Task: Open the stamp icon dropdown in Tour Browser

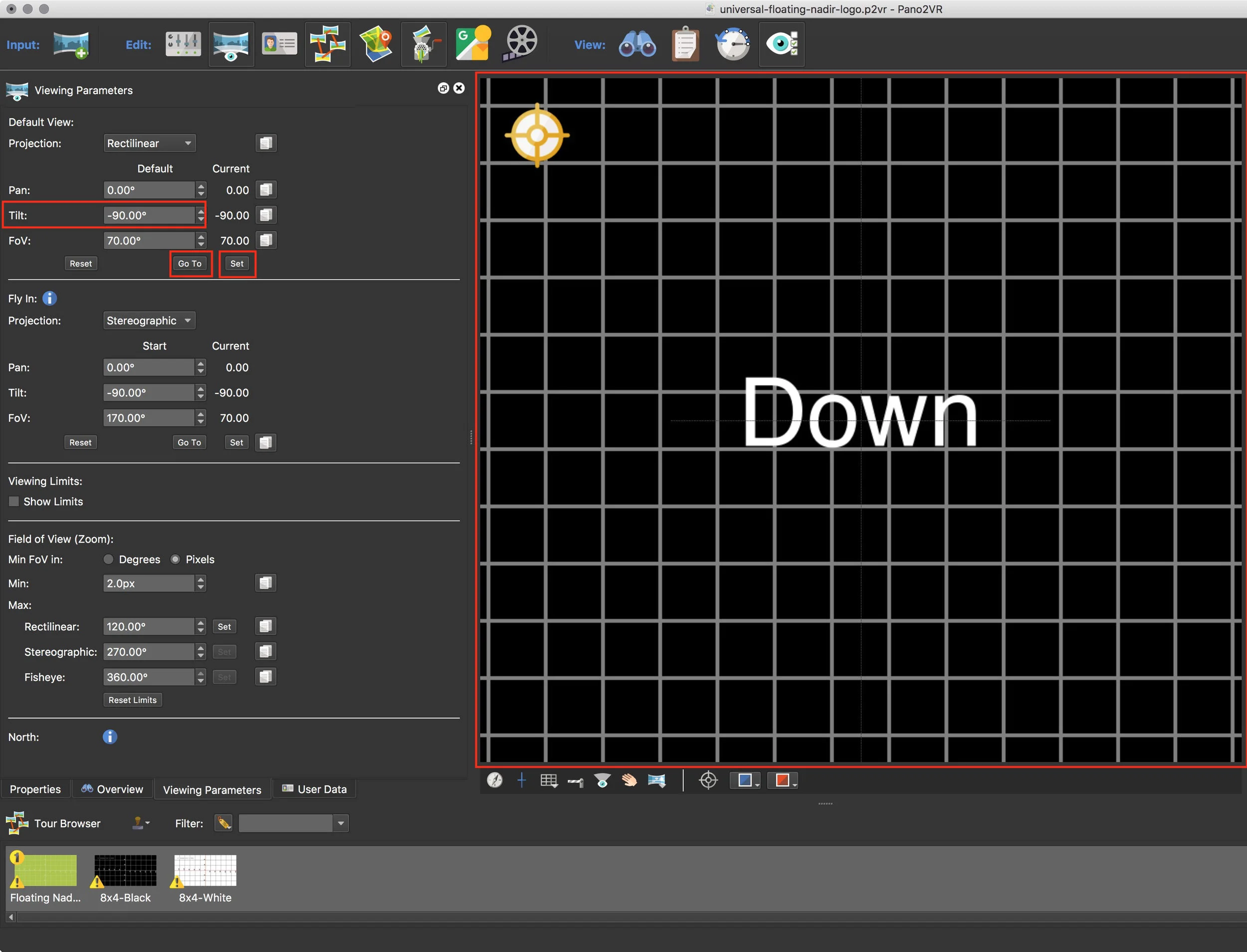Action: 141,823
